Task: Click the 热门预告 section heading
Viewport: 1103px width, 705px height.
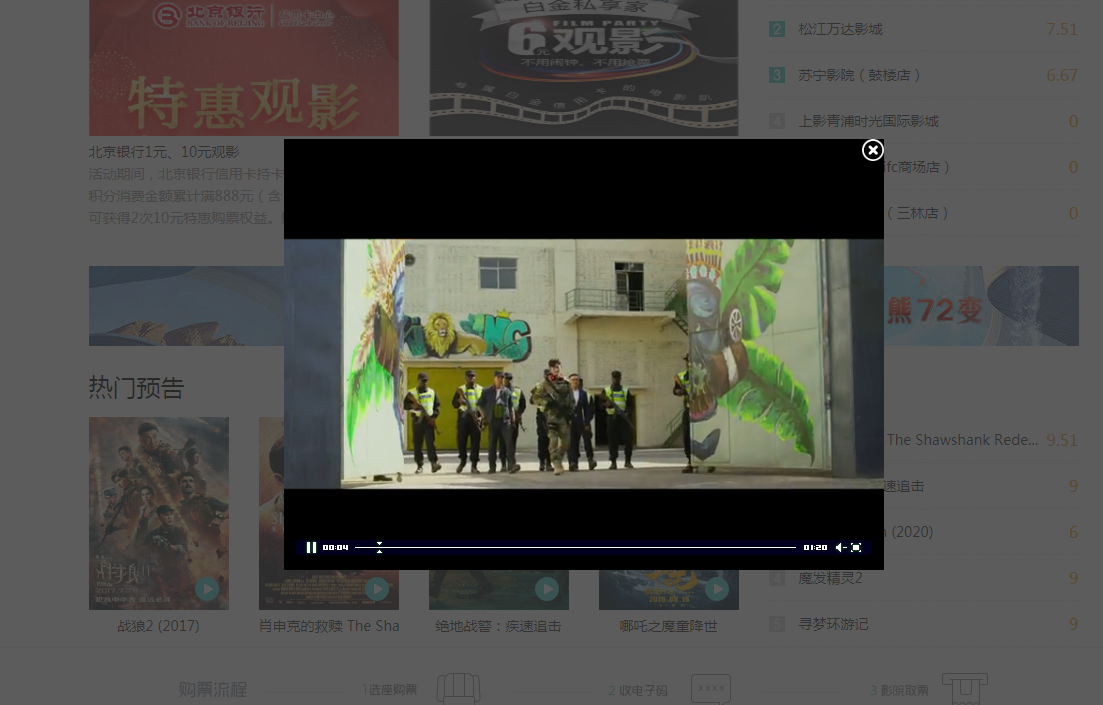Action: coord(136,388)
